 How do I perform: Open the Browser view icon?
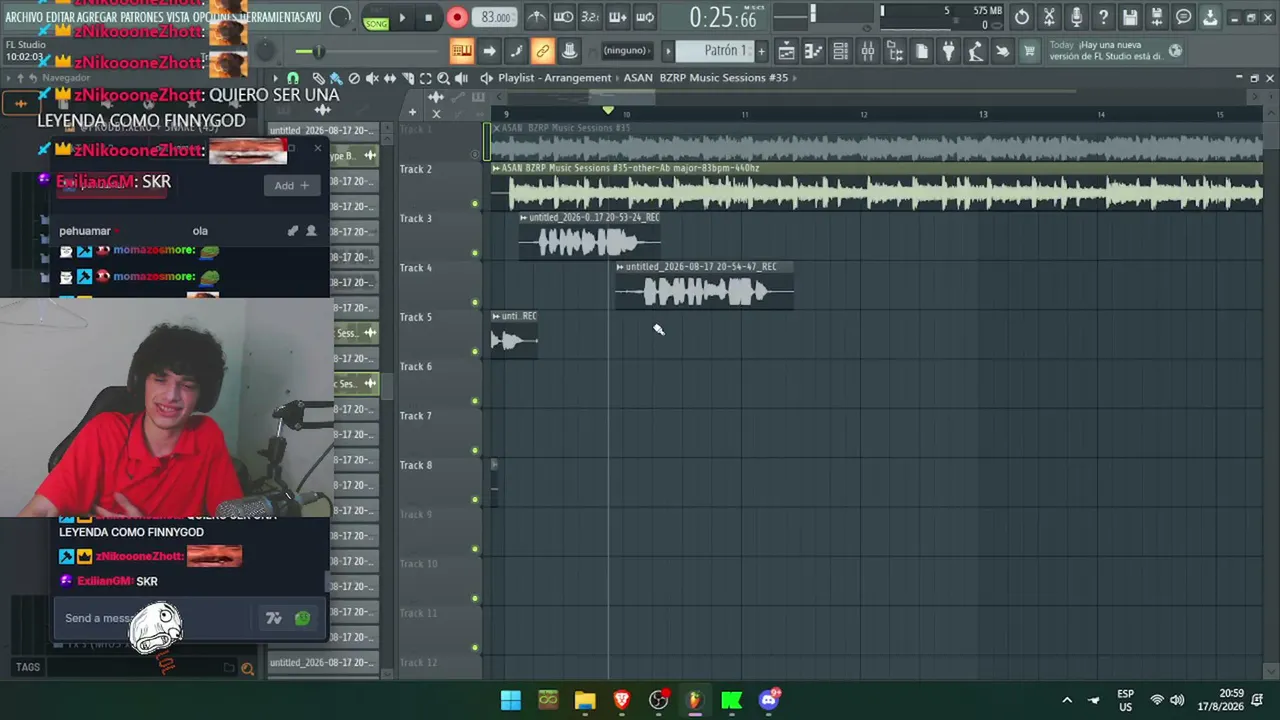(x=895, y=51)
